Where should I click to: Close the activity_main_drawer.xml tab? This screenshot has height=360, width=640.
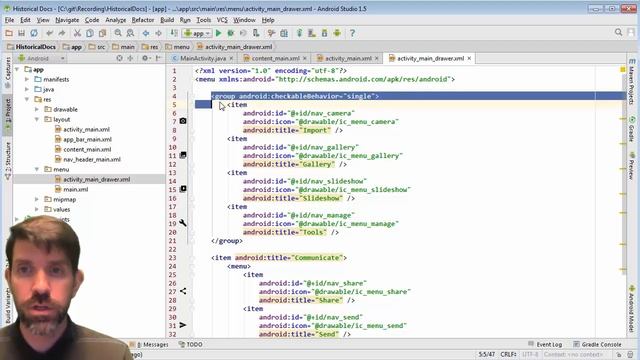(x=469, y=58)
